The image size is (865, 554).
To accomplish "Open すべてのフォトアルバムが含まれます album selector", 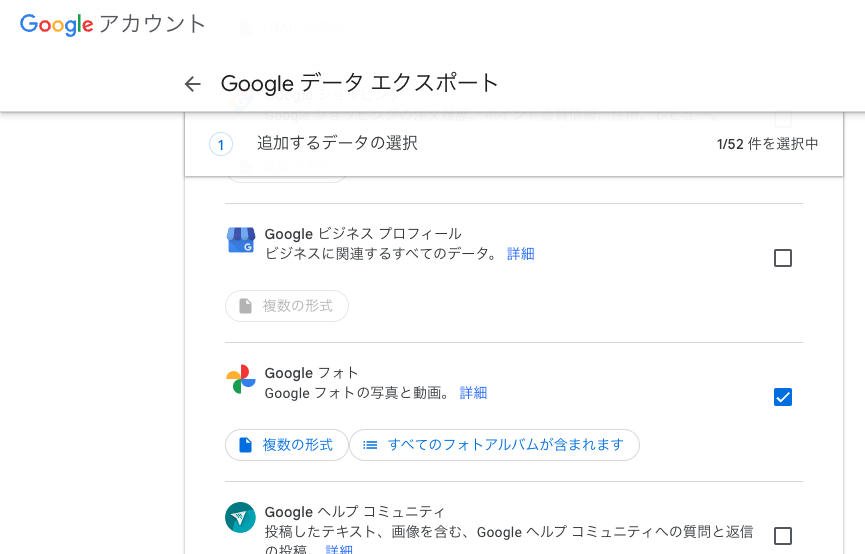I will tap(494, 445).
